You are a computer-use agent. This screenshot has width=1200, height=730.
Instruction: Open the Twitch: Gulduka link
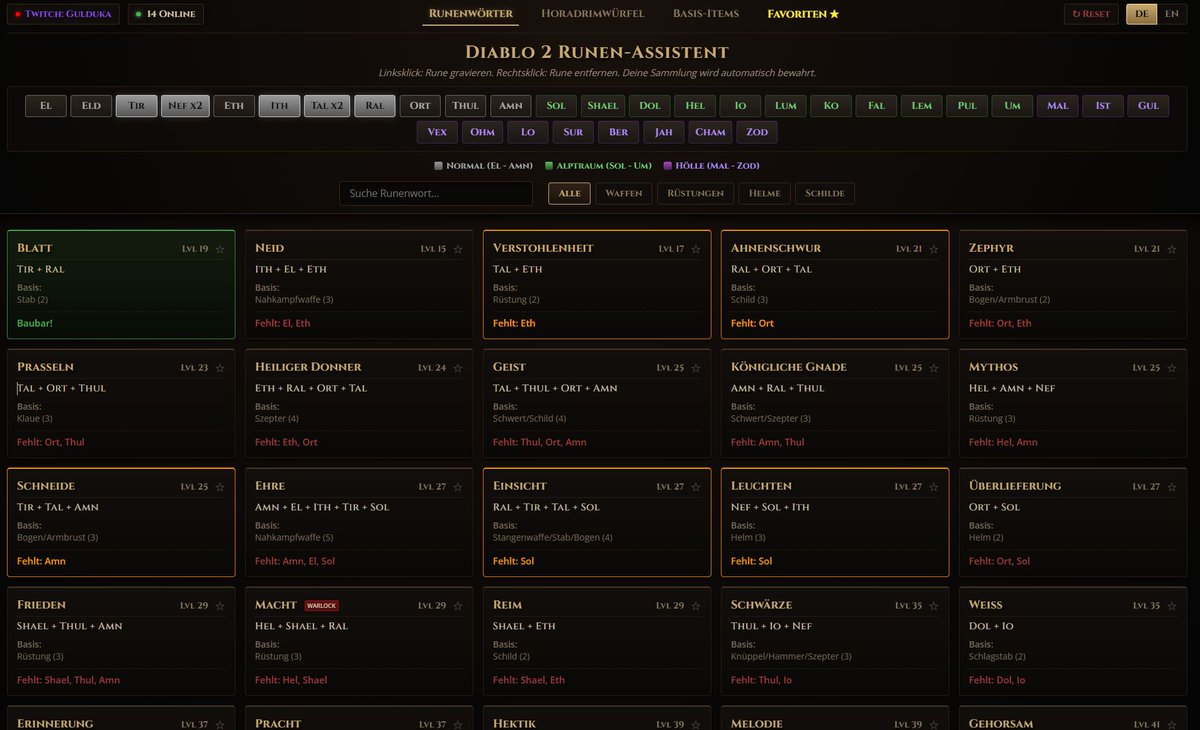[x=63, y=14]
